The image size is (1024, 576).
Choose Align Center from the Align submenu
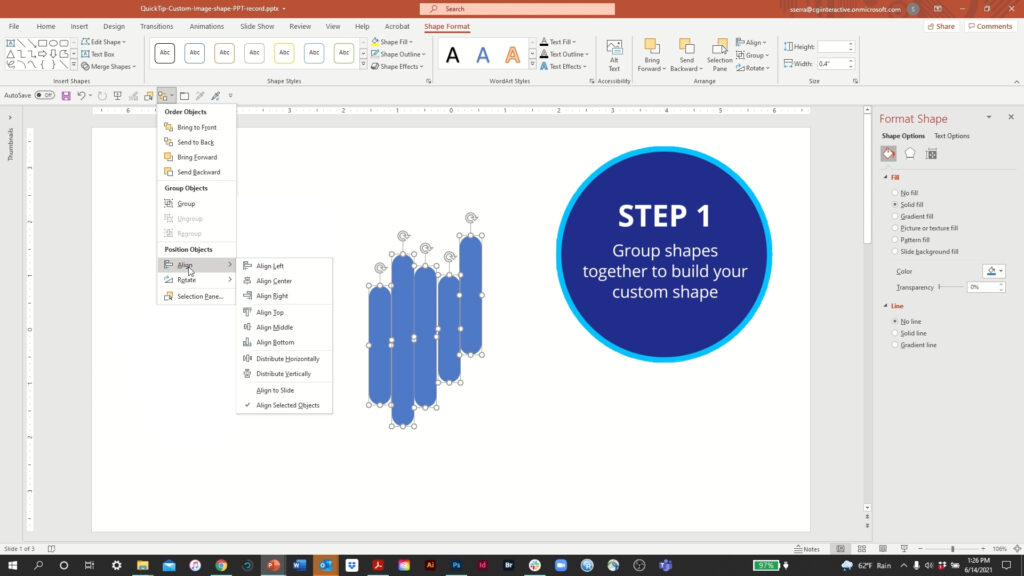276,281
